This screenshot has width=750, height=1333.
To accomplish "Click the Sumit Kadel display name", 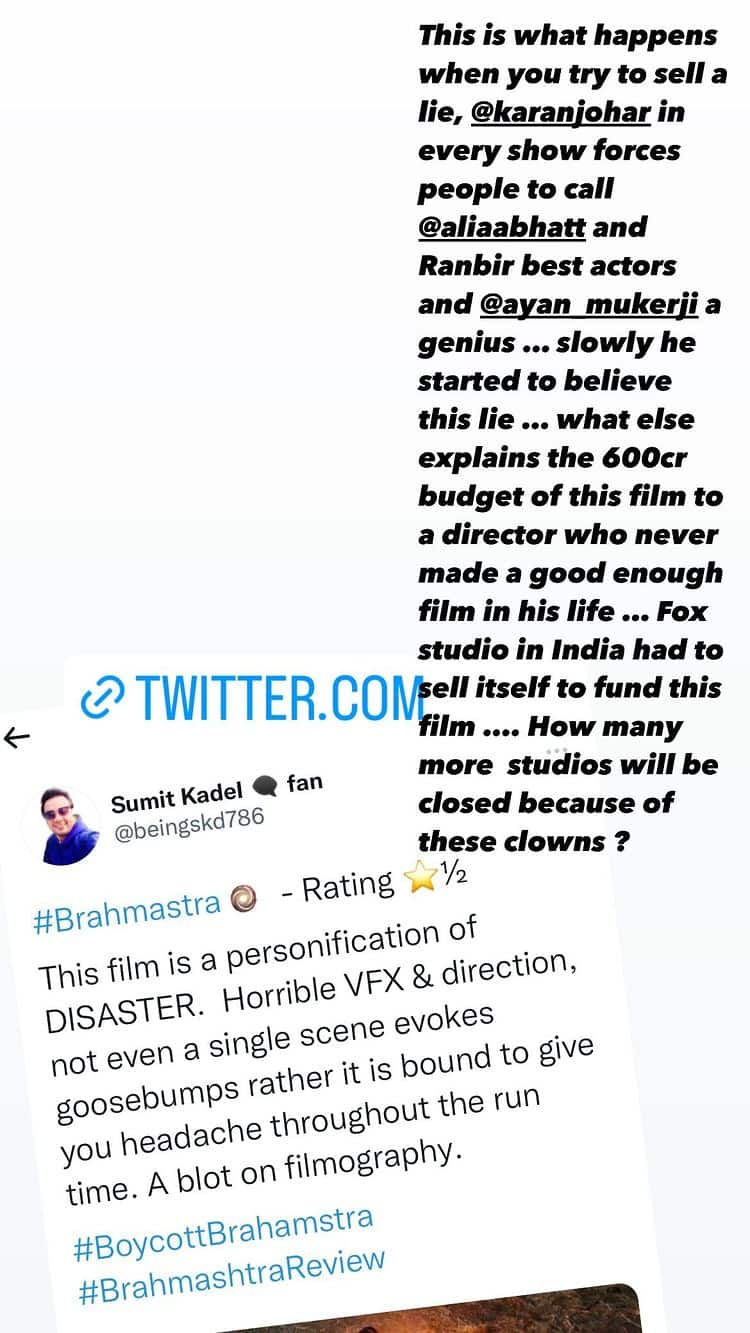I will click(177, 795).
